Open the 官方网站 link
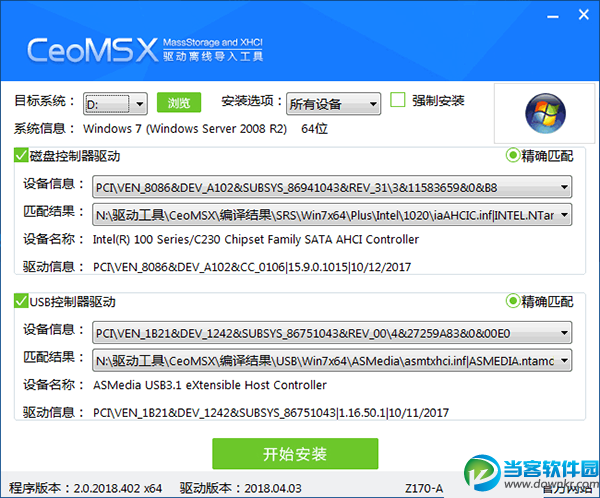Viewport: 600px width, 498px height. 567,489
